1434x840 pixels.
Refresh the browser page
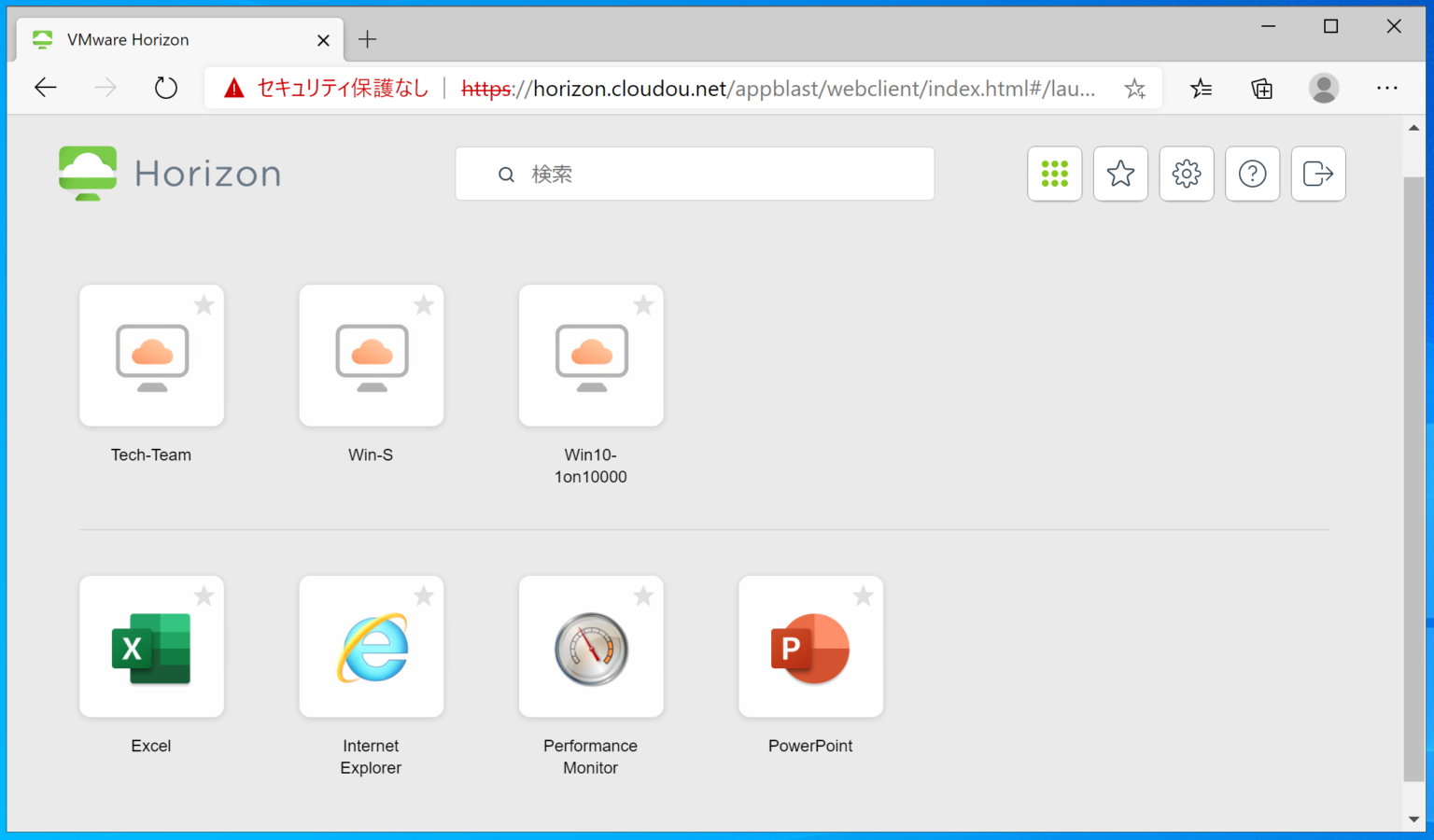166,89
